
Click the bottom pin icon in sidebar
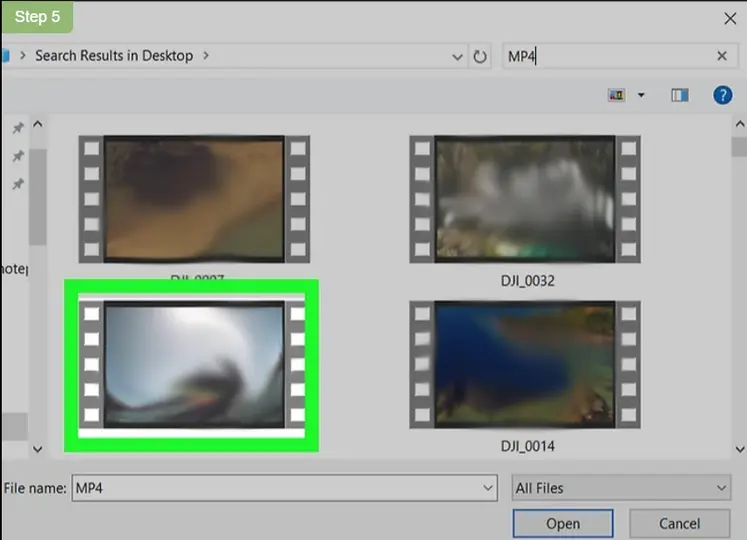tap(17, 184)
